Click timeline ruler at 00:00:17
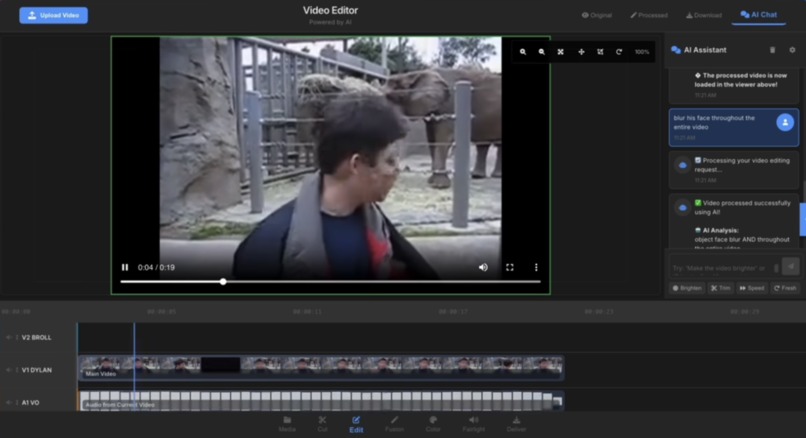Viewport: 806px width, 438px height. (453, 312)
